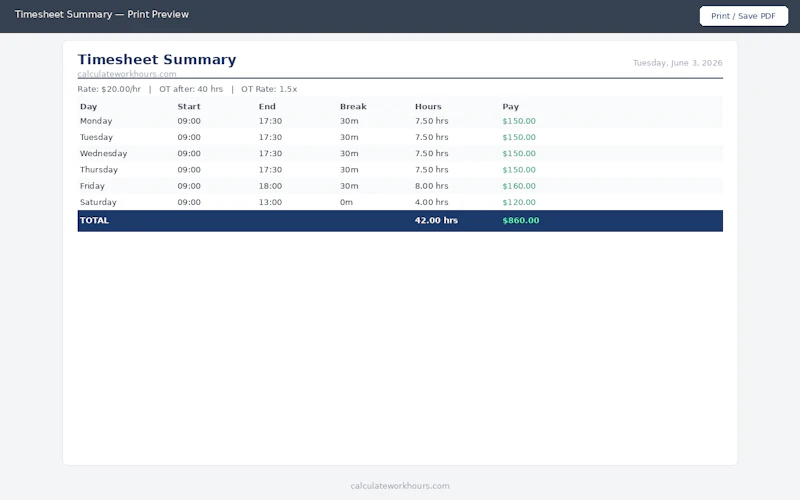Select the Friday row label
The height and width of the screenshot is (500, 800).
click(x=92, y=186)
